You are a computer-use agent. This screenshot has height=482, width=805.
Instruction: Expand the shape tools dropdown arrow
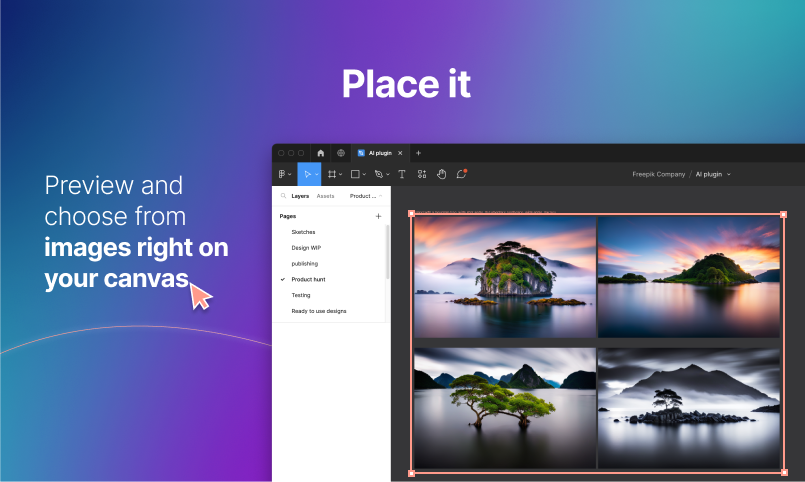pyautogui.click(x=364, y=175)
